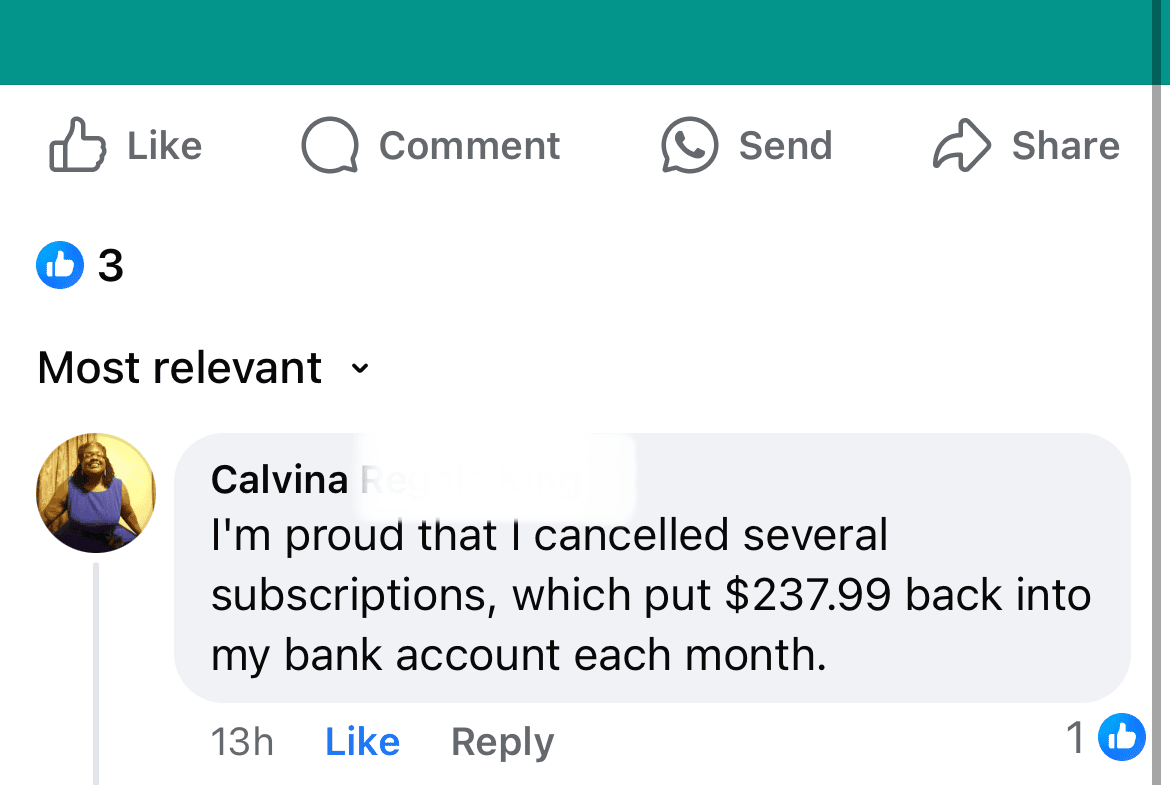The height and width of the screenshot is (785, 1170).
Task: Click the Send text label
Action: pos(786,146)
